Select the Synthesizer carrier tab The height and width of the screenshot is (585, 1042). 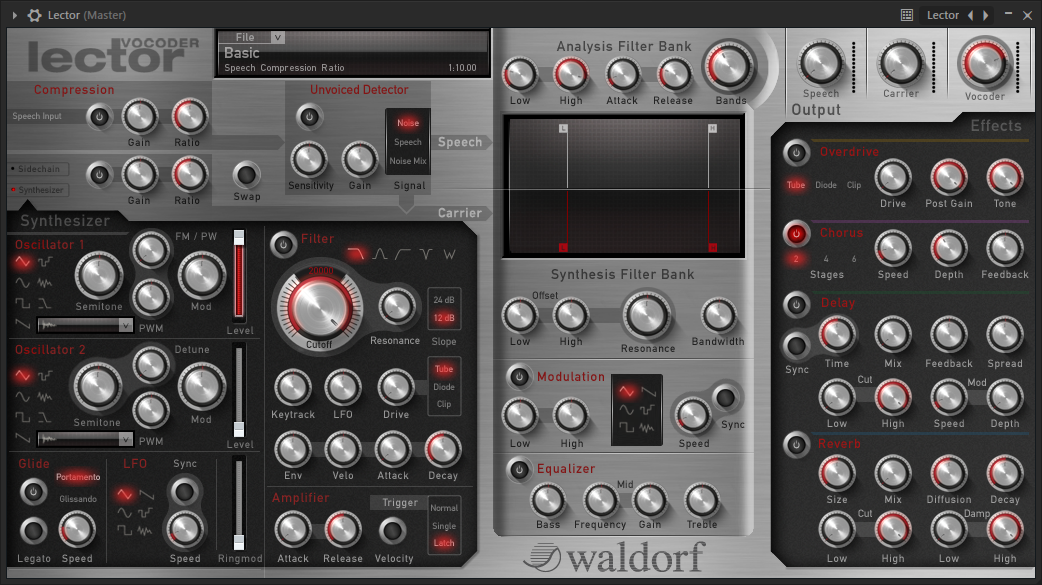point(38,190)
